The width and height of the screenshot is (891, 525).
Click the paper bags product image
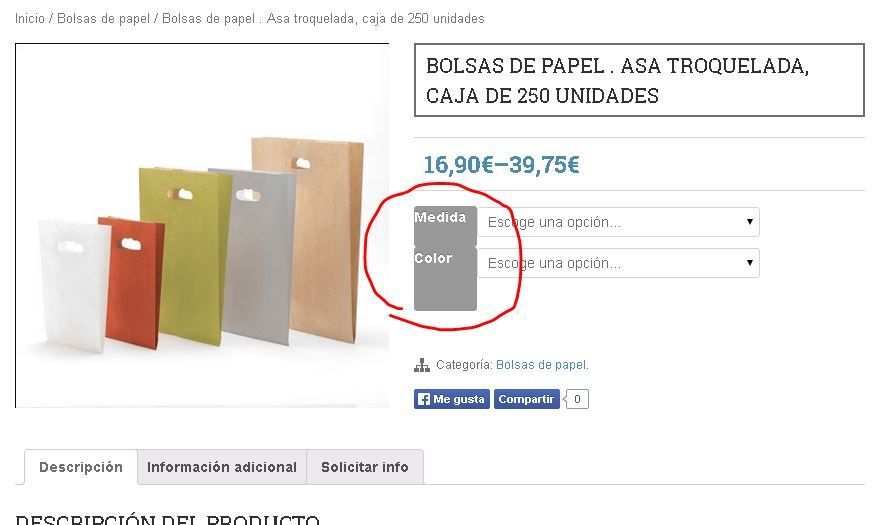pyautogui.click(x=202, y=225)
